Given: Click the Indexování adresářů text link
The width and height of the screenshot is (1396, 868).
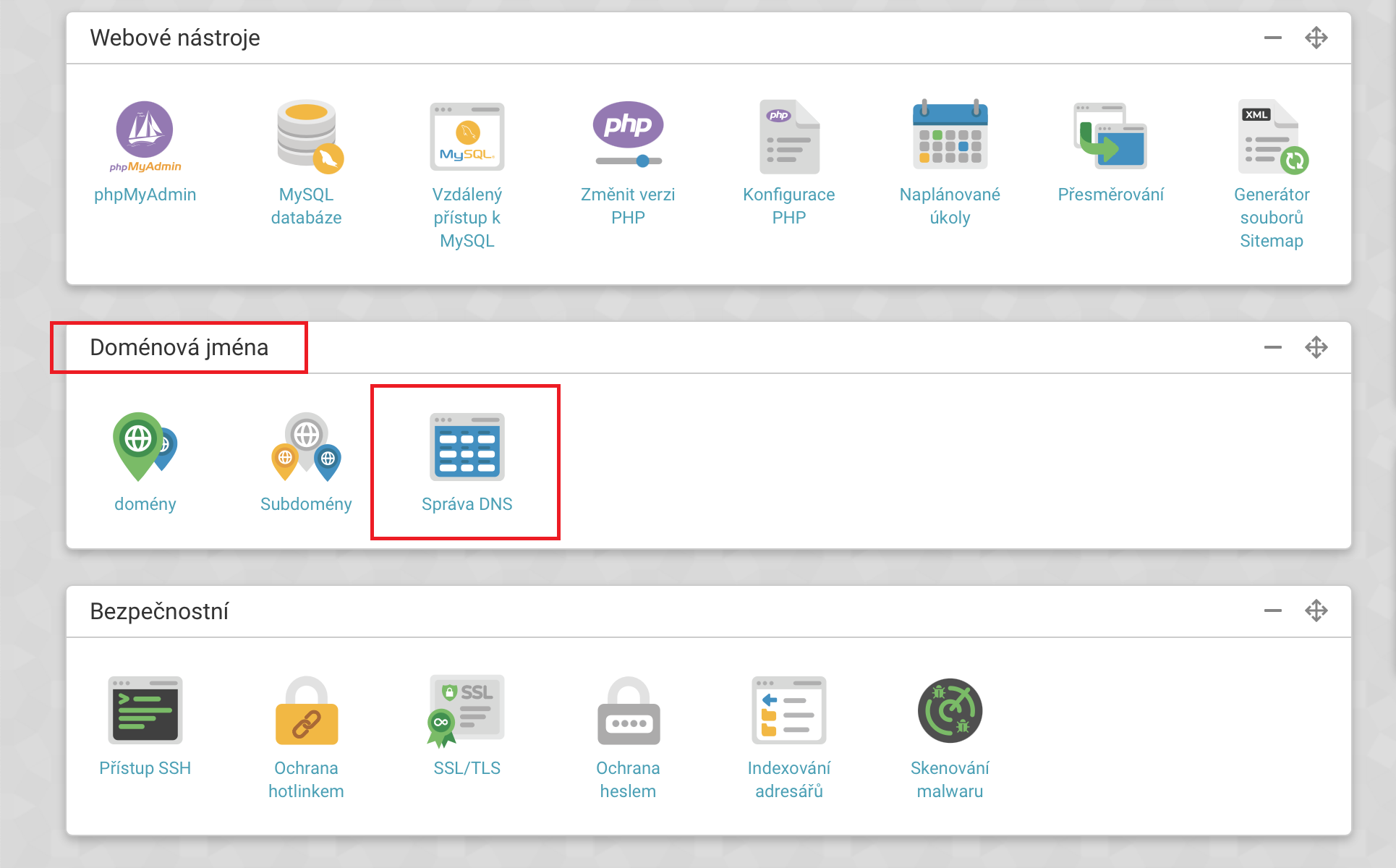Looking at the screenshot, I should 789,780.
